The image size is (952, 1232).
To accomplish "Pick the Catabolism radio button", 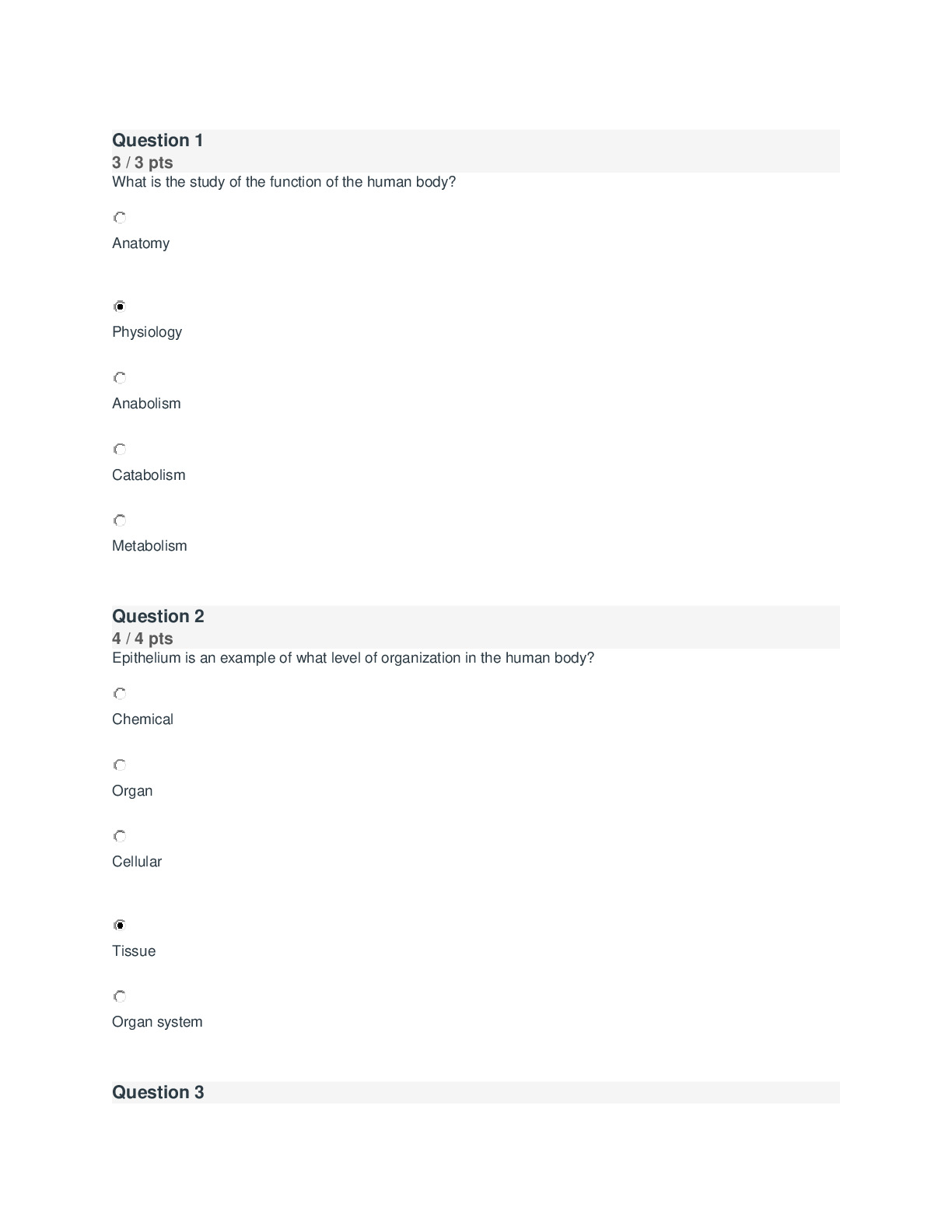I will [120, 450].
